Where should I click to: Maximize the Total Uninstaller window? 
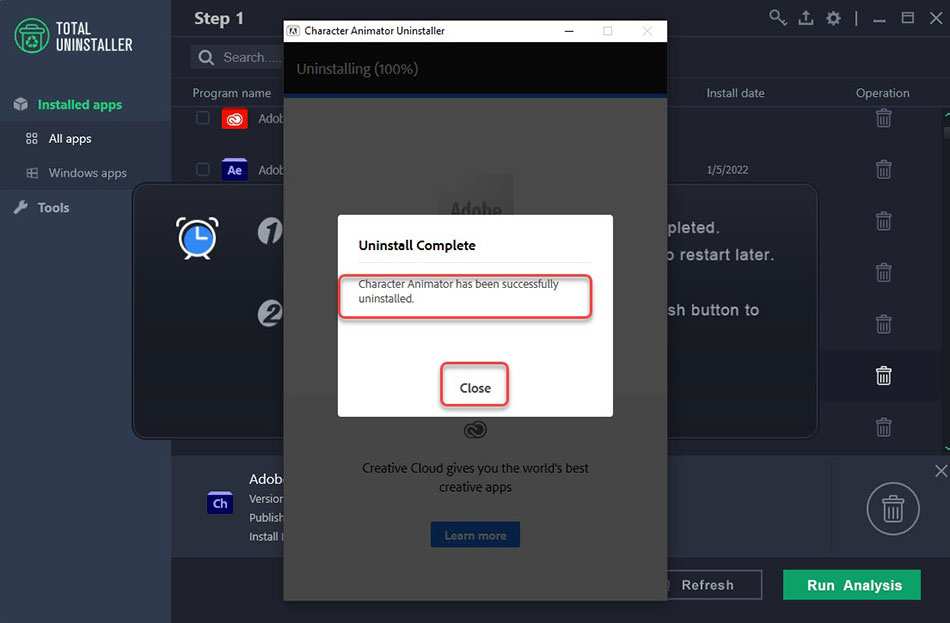pyautogui.click(x=908, y=18)
